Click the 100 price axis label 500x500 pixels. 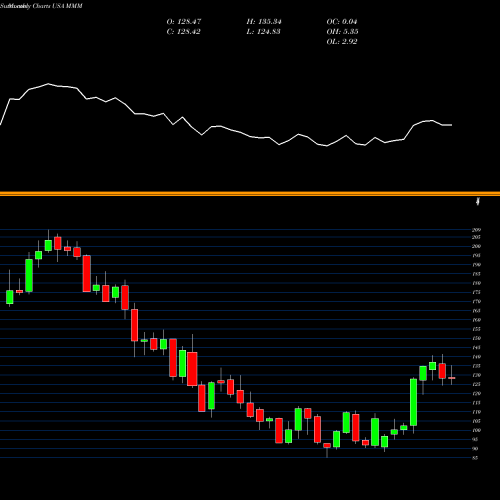[x=476, y=430]
